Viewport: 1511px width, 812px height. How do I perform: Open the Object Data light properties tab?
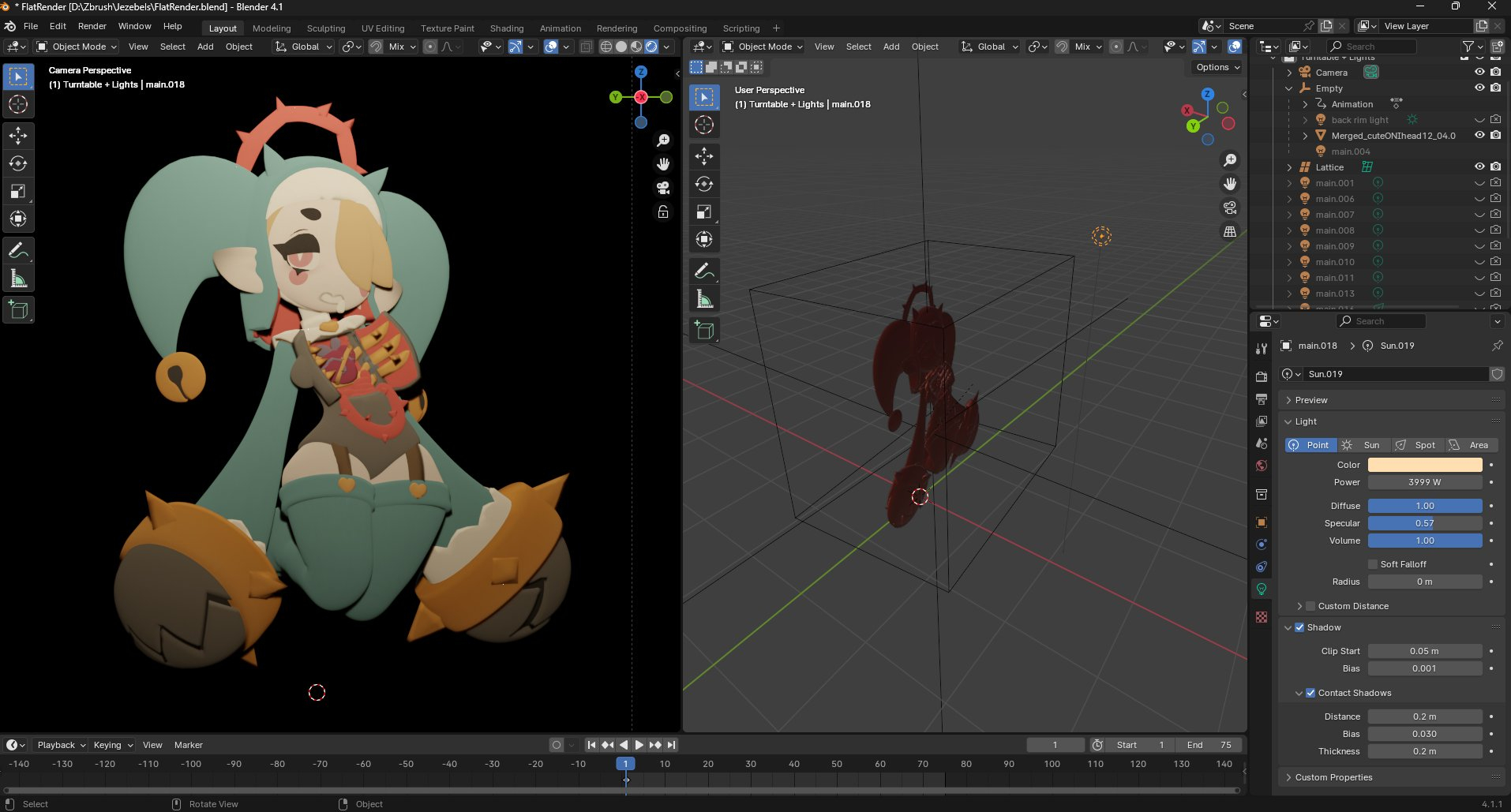coord(1262,589)
